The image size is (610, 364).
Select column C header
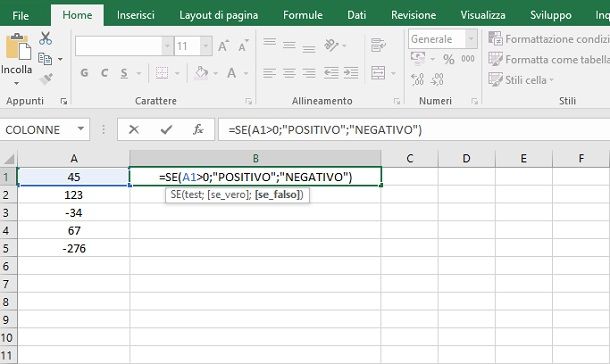[x=410, y=158]
